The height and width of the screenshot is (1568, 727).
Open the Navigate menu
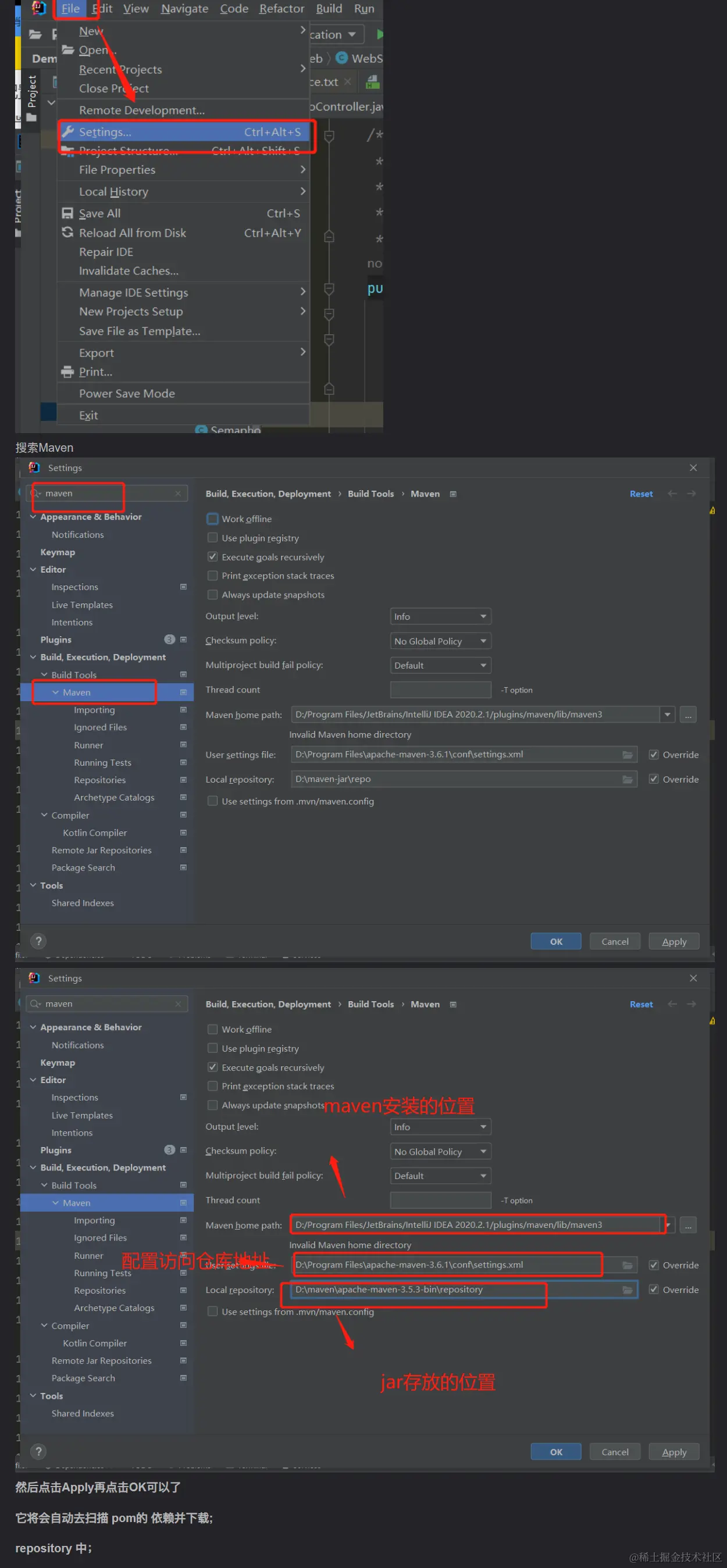184,9
